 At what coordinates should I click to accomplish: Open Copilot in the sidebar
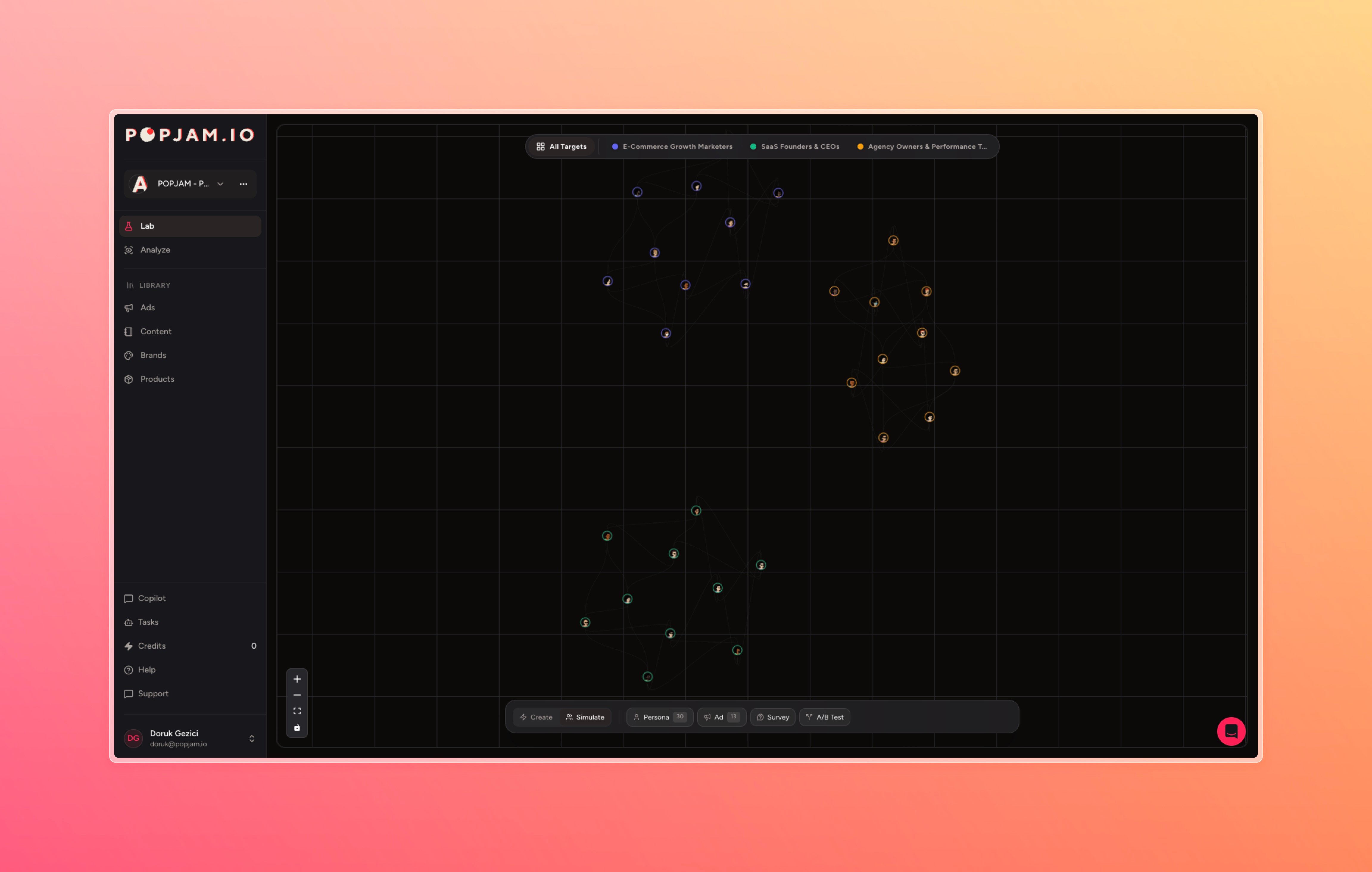pos(152,598)
